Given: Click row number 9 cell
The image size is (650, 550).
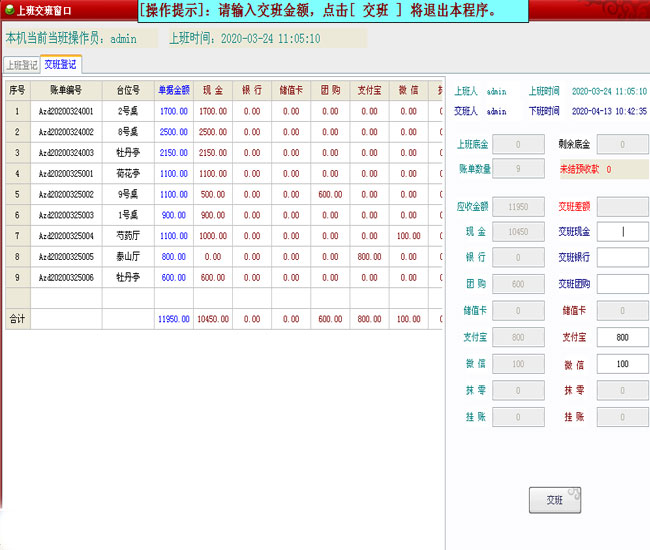Looking at the screenshot, I should click(x=17, y=277).
